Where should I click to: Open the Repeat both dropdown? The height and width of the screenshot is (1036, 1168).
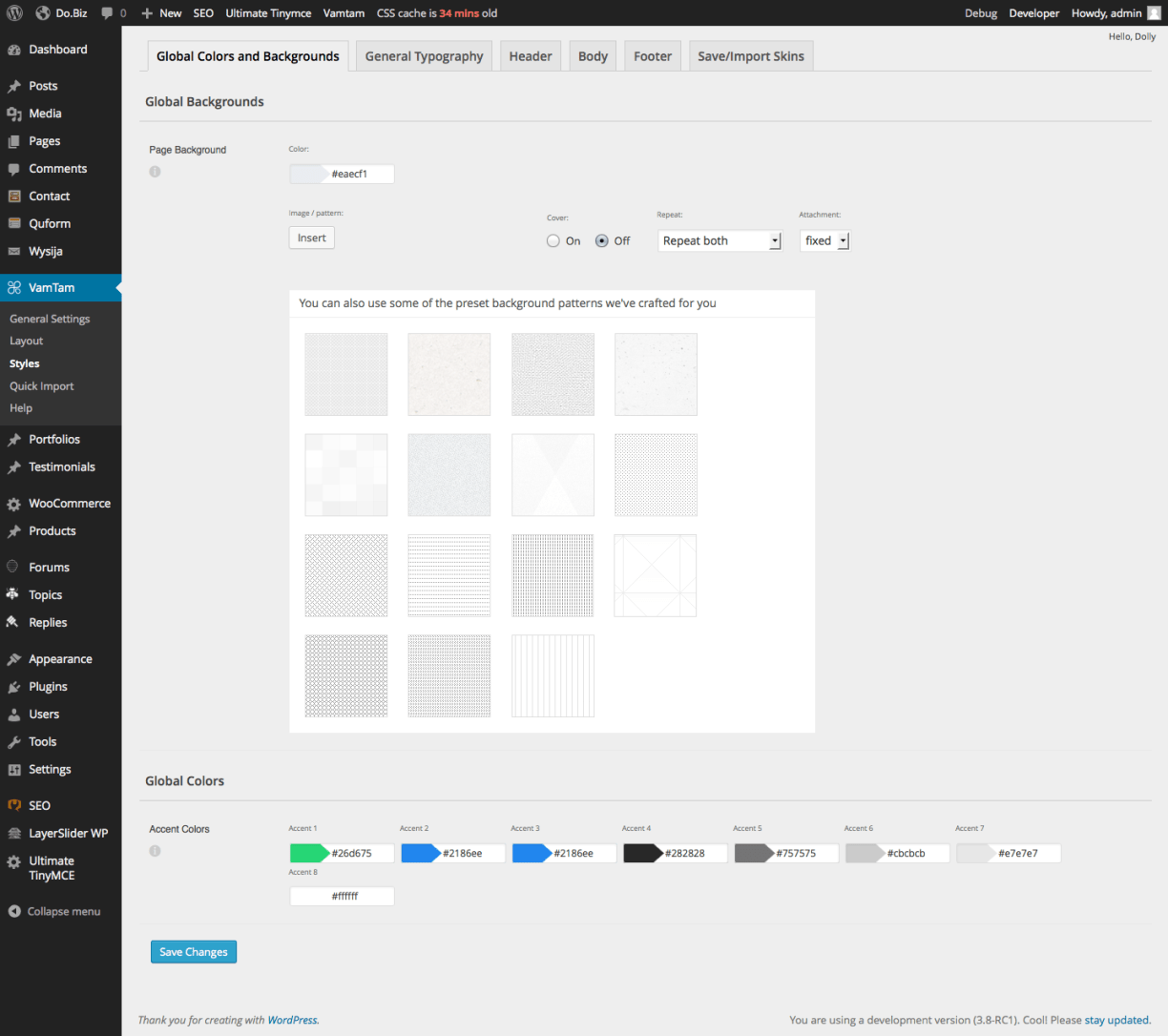pyautogui.click(x=720, y=241)
